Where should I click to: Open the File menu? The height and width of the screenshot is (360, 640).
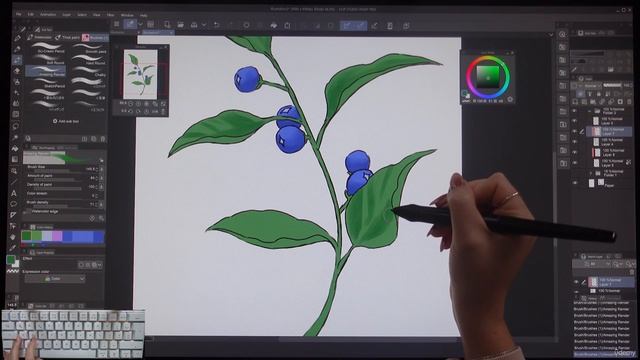pyautogui.click(x=18, y=15)
